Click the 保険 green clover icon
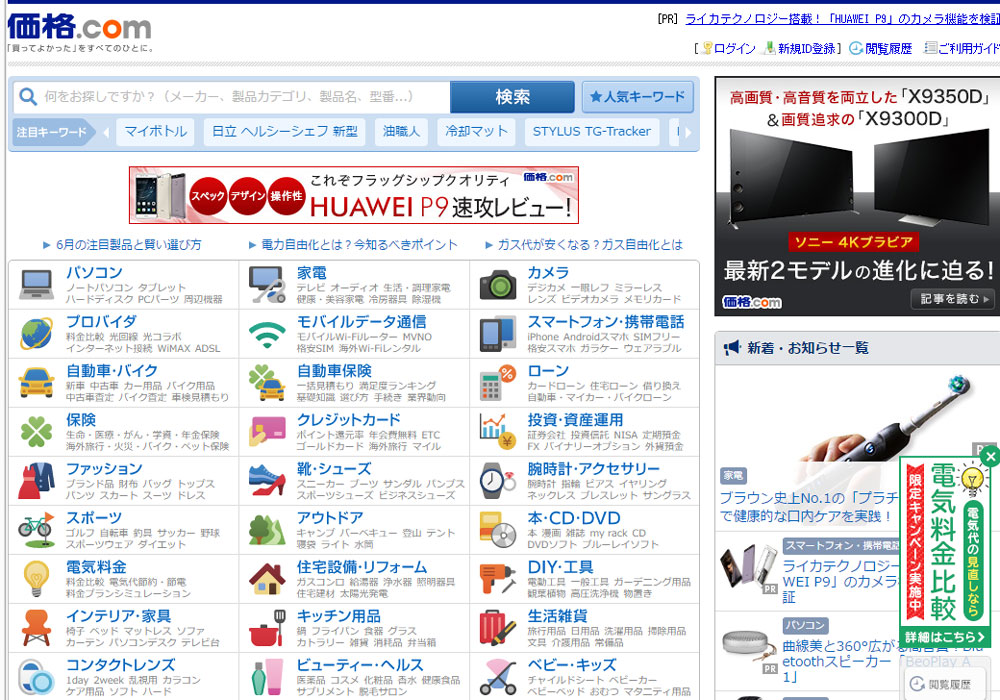Viewport: 1000px width, 700px height. pos(36,432)
